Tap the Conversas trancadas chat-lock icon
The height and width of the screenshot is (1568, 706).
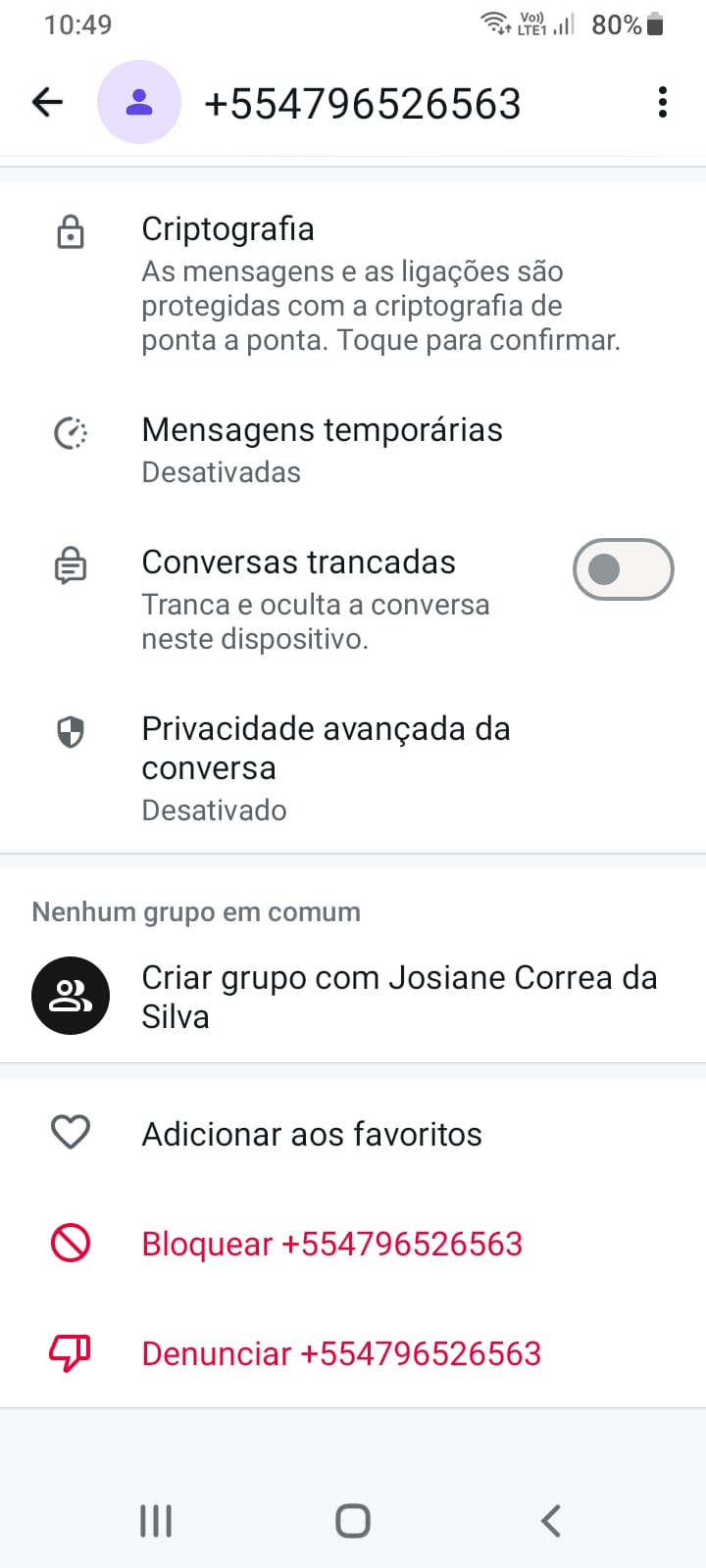tap(71, 566)
